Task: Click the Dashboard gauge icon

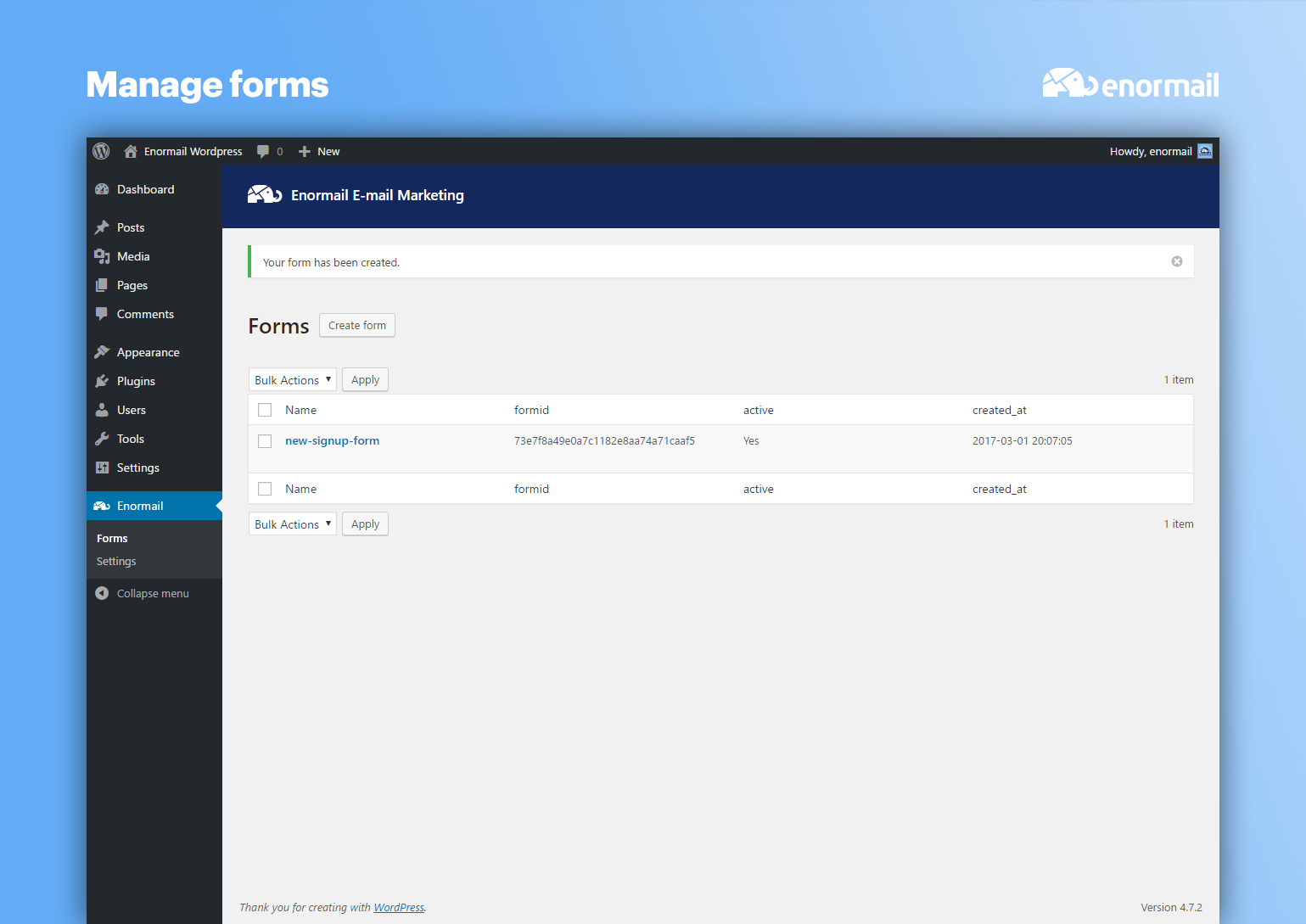Action: tap(102, 189)
